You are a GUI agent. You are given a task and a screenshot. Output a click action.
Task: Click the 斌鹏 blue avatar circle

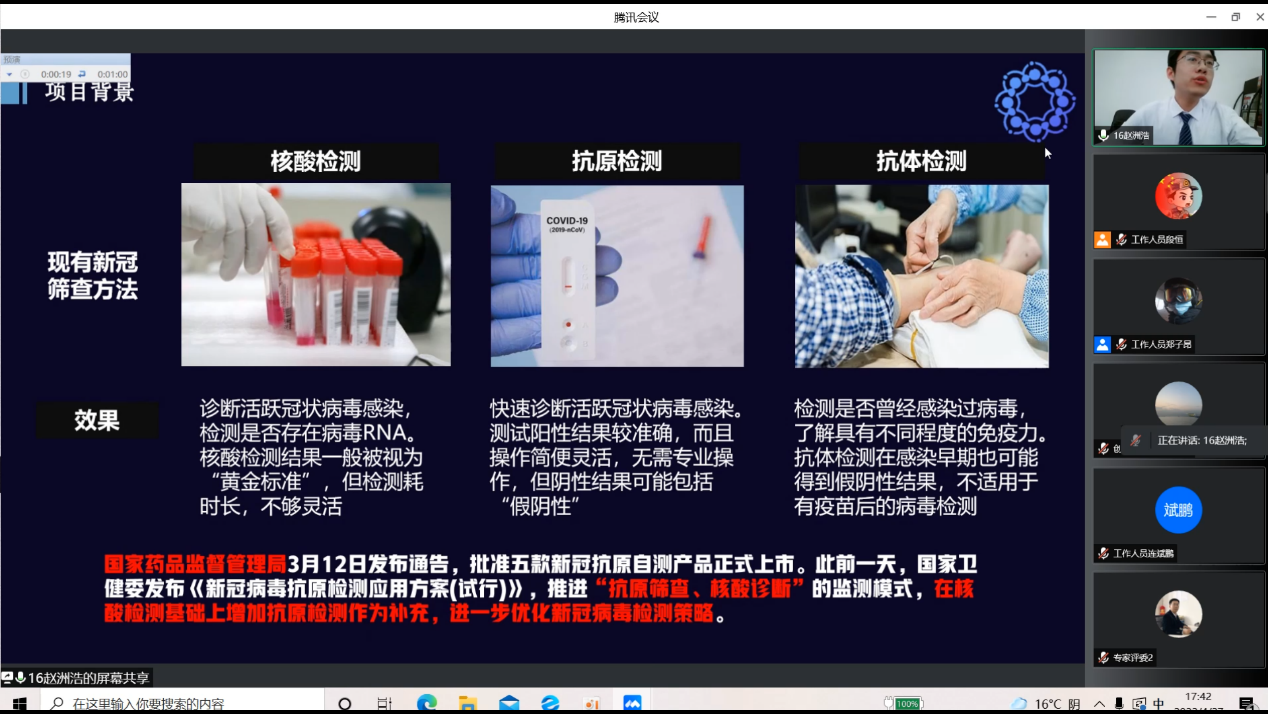click(x=1178, y=510)
